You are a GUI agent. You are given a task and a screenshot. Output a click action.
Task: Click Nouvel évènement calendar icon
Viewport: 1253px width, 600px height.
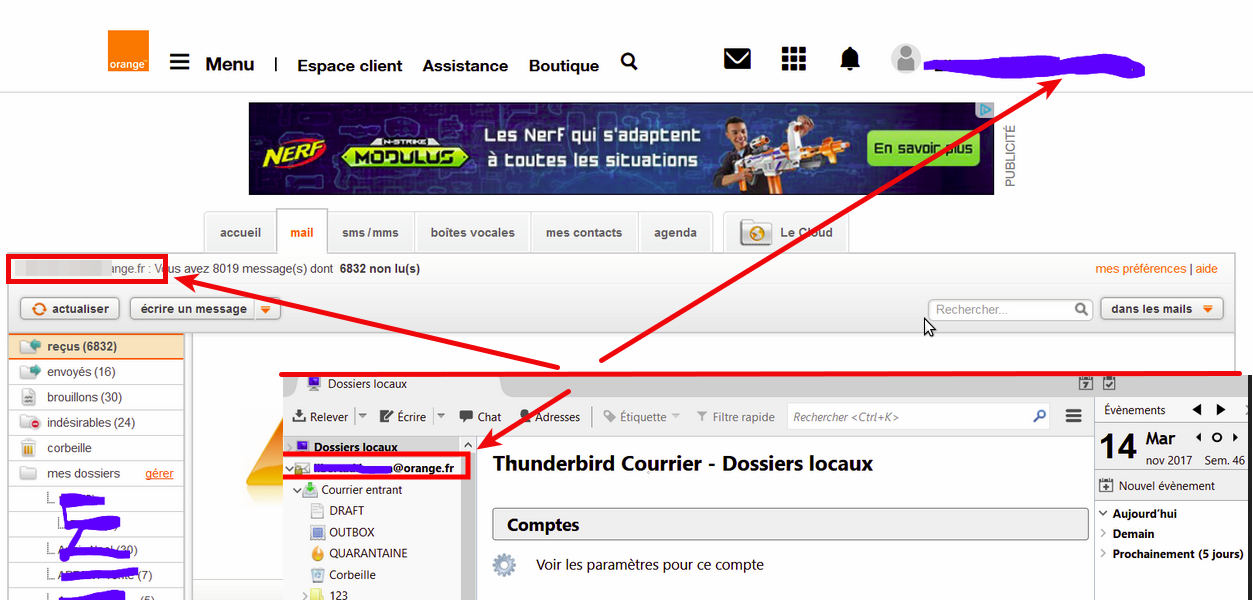pyautogui.click(x=1106, y=486)
